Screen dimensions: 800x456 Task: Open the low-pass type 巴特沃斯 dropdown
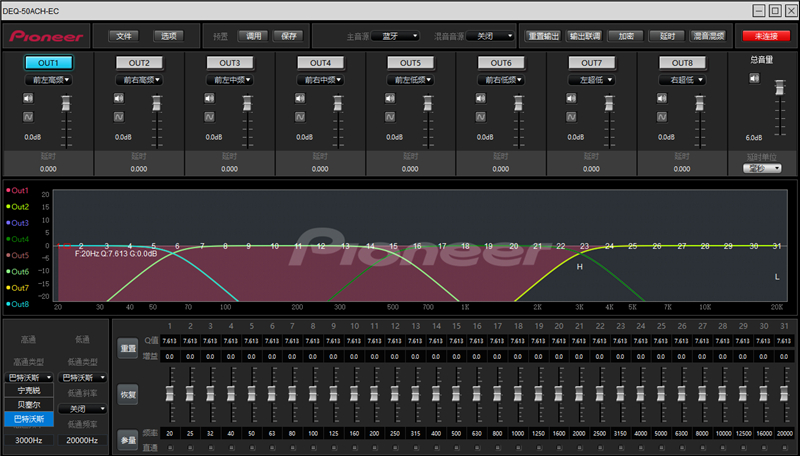(x=83, y=378)
